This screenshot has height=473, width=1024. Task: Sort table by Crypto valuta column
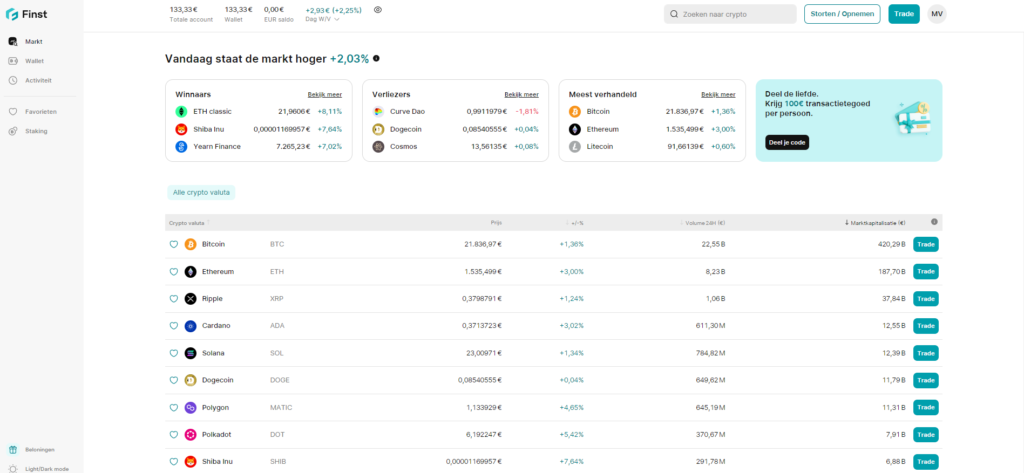tap(189, 223)
